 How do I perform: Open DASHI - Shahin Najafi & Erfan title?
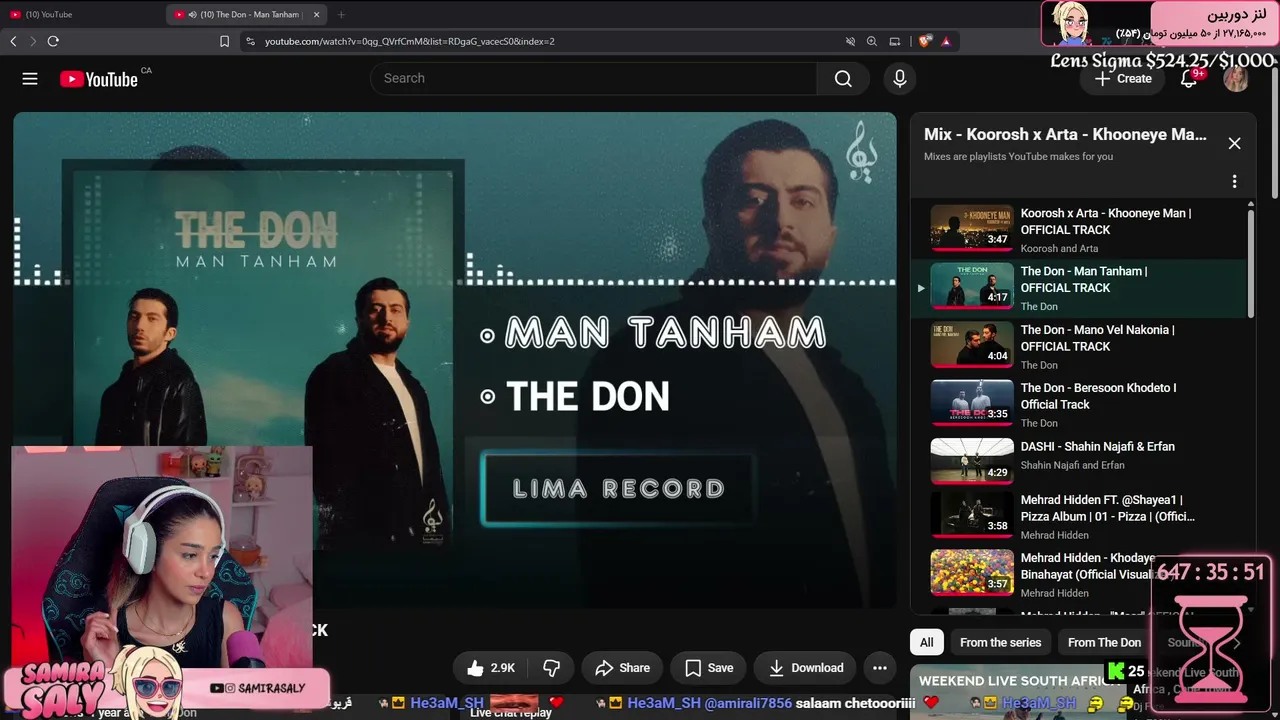[1098, 447]
